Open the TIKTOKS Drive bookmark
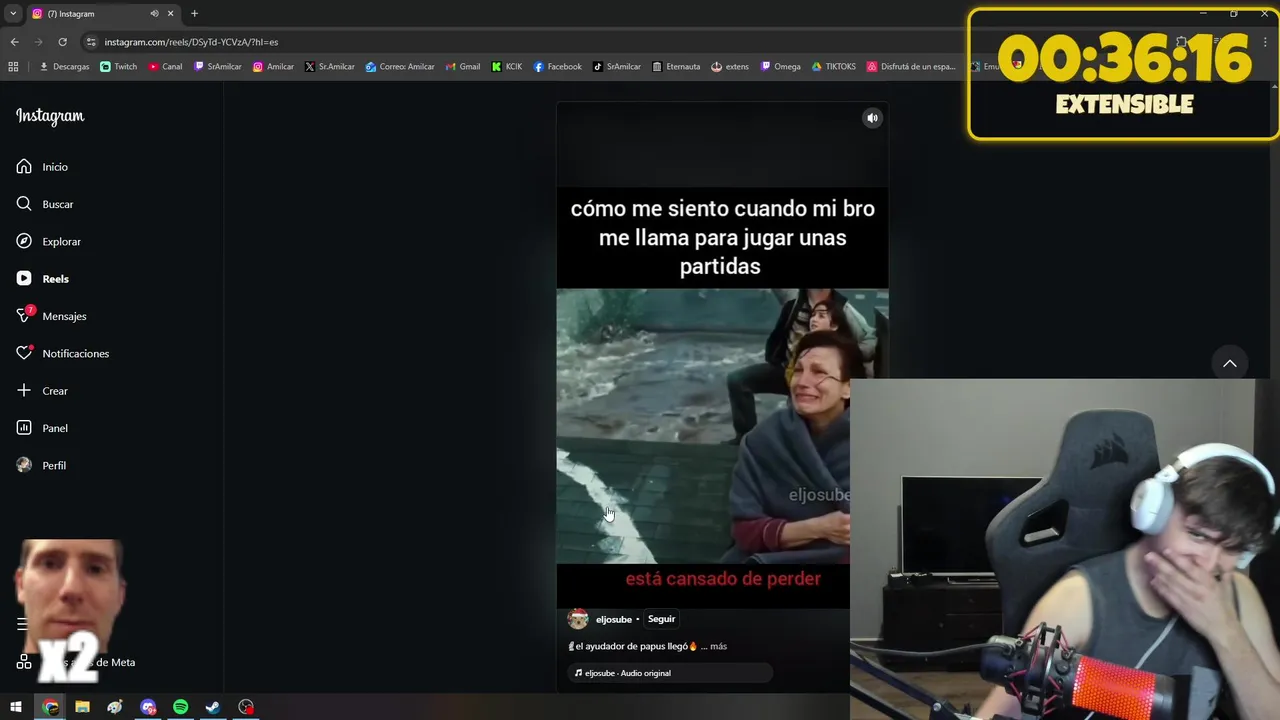Viewport: 1280px width, 720px height. (x=833, y=67)
